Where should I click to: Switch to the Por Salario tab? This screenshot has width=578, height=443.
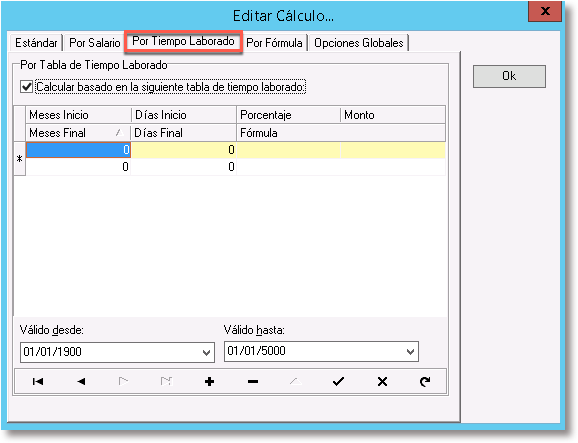click(95, 43)
